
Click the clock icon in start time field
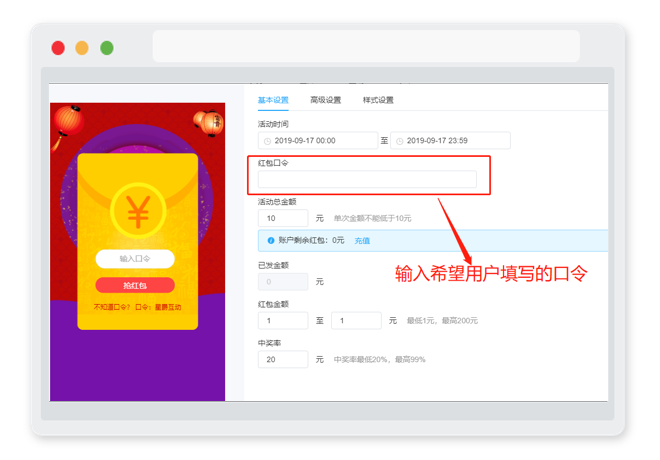(x=267, y=141)
